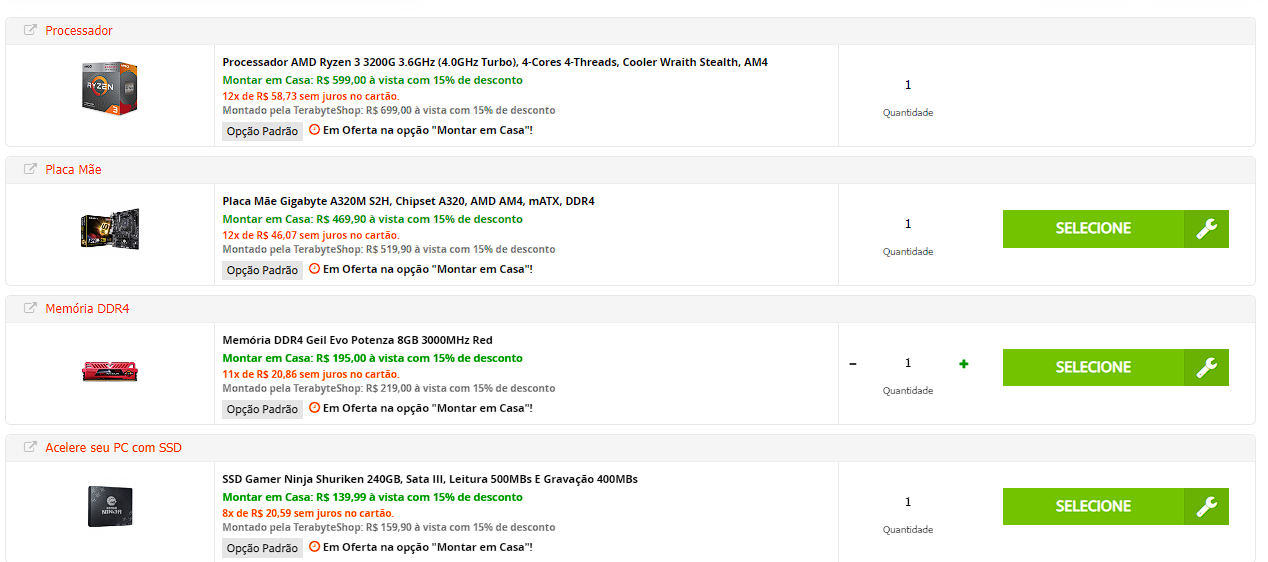The width and height of the screenshot is (1268, 562).
Task: Click clock offer icon in memory row
Action: coord(314,407)
